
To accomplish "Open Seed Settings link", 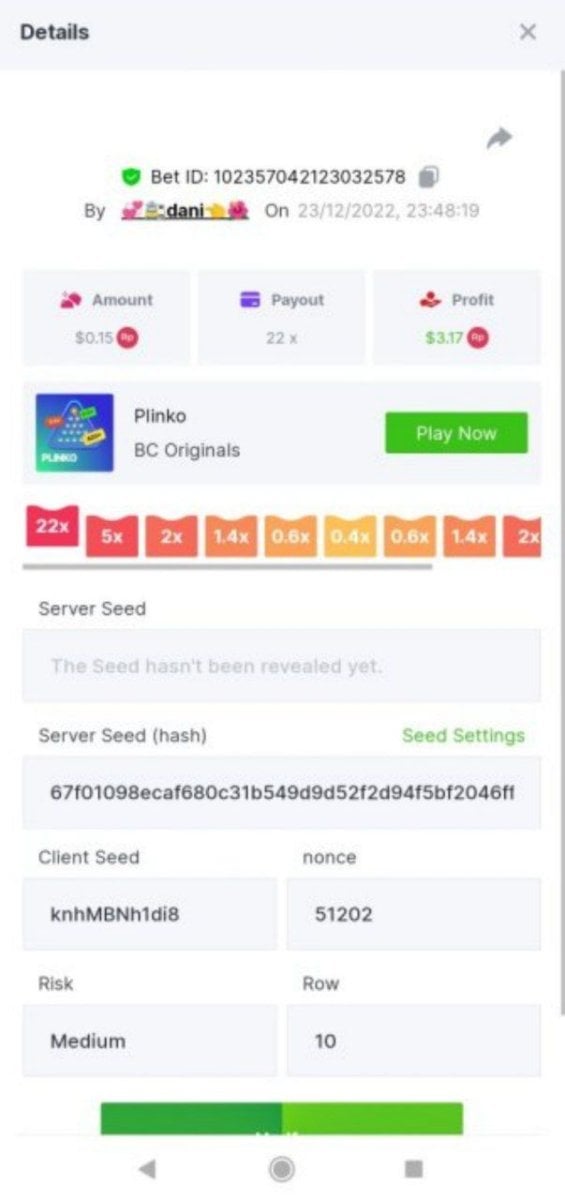I will click(463, 735).
